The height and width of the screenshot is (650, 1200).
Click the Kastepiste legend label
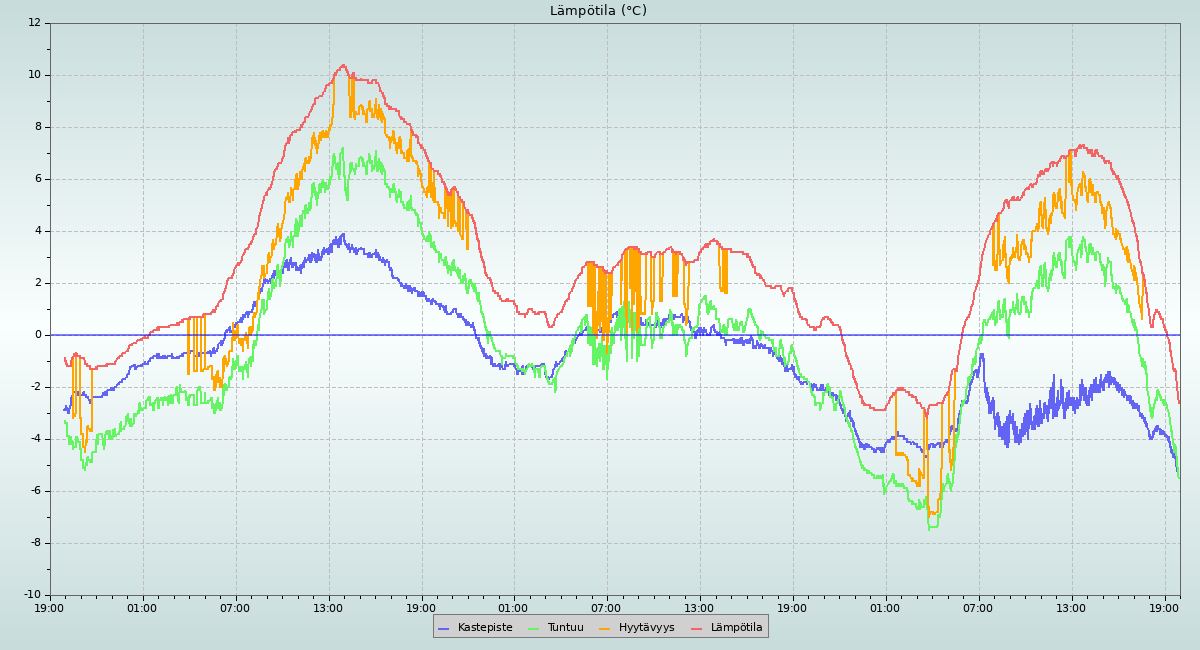485,627
